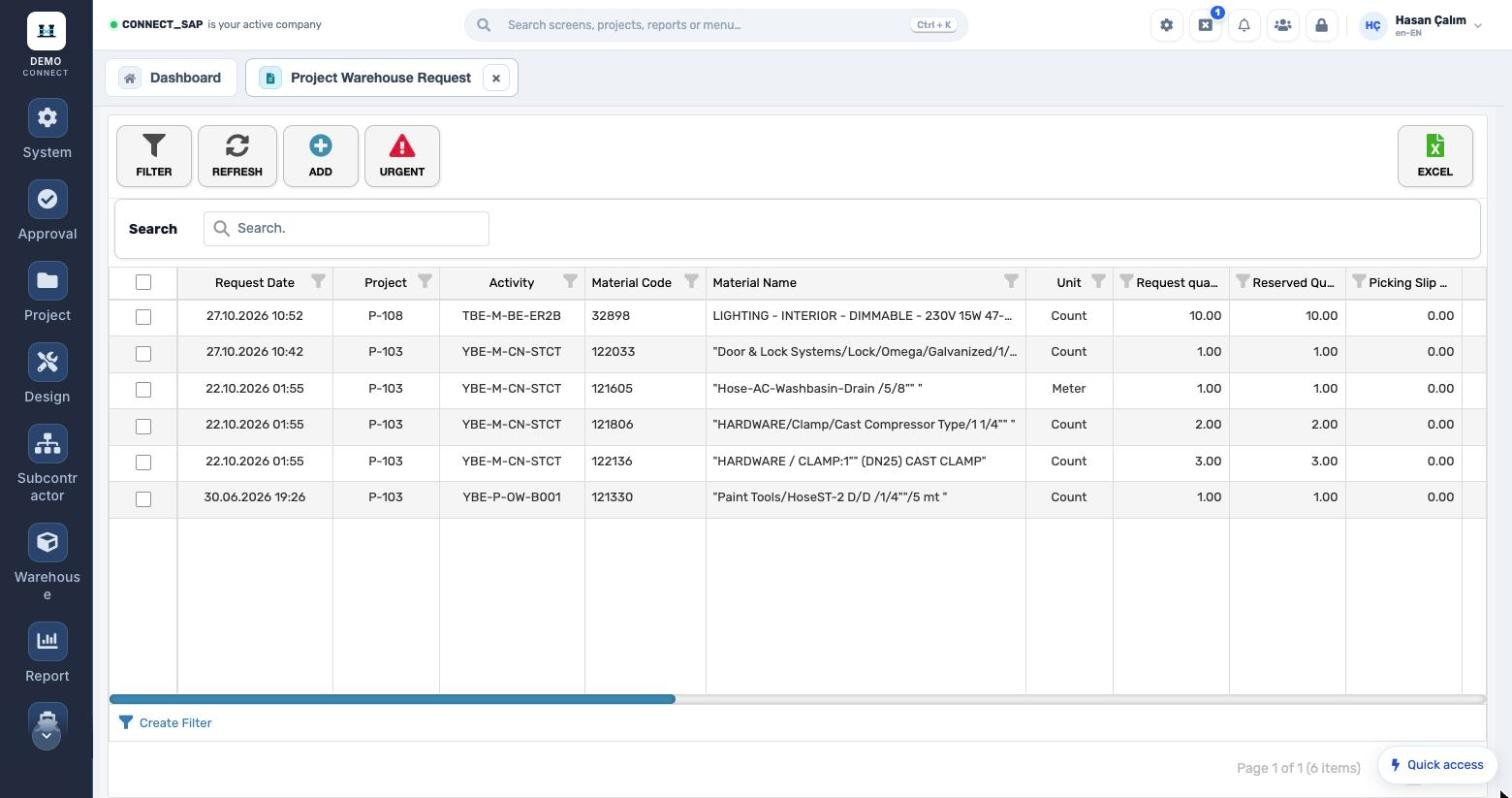Expand more sidebar modules with down chevron
The width and height of the screenshot is (1512, 798).
pyautogui.click(x=47, y=737)
